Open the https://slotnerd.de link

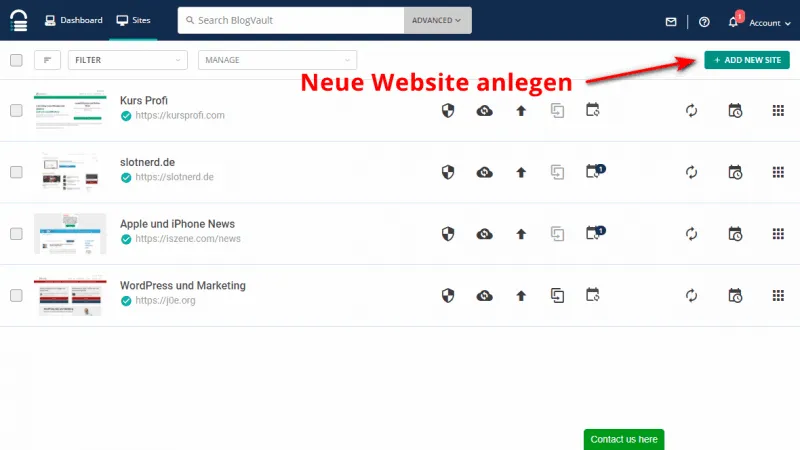coord(174,177)
